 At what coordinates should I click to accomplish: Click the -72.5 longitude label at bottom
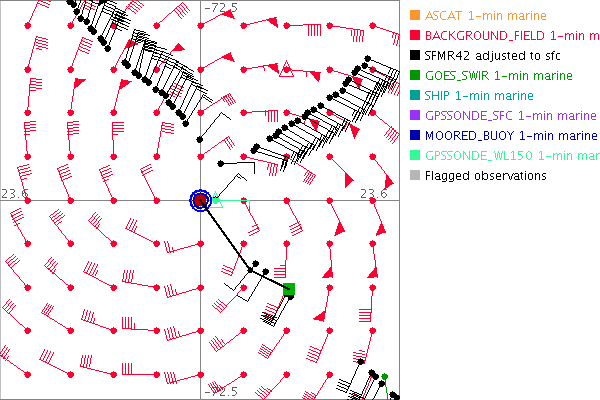coord(220,391)
